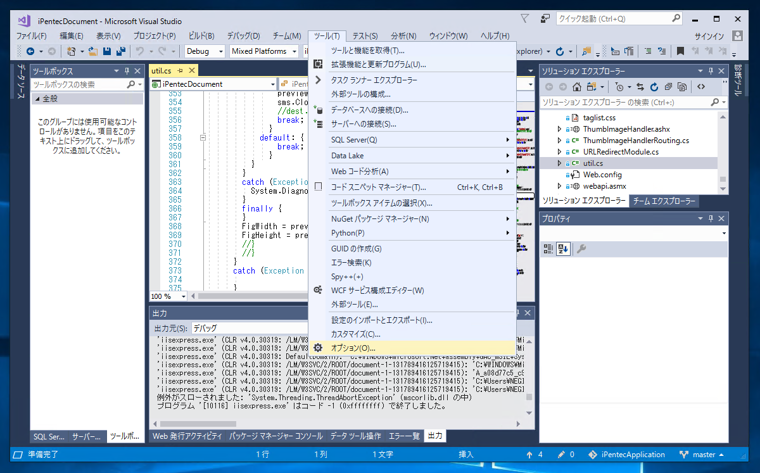This screenshot has width=760, height=473.
Task: Open the テスト(S) menu
Action: [365, 36]
